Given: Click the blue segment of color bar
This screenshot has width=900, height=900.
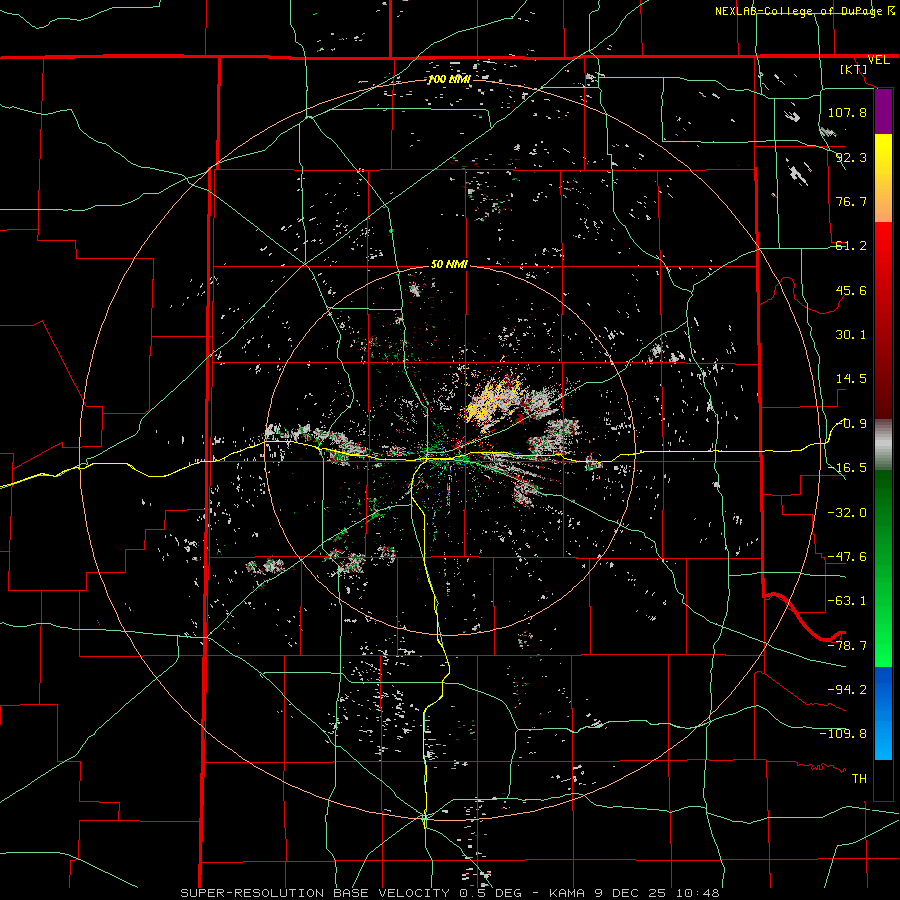Looking at the screenshot, I should 883,713.
